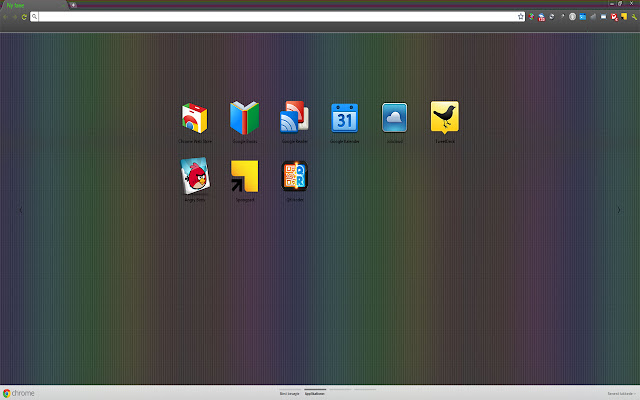Screen dimensions: 640x400
Task: Click the blue calendar extension icon
Action: click(x=582, y=17)
